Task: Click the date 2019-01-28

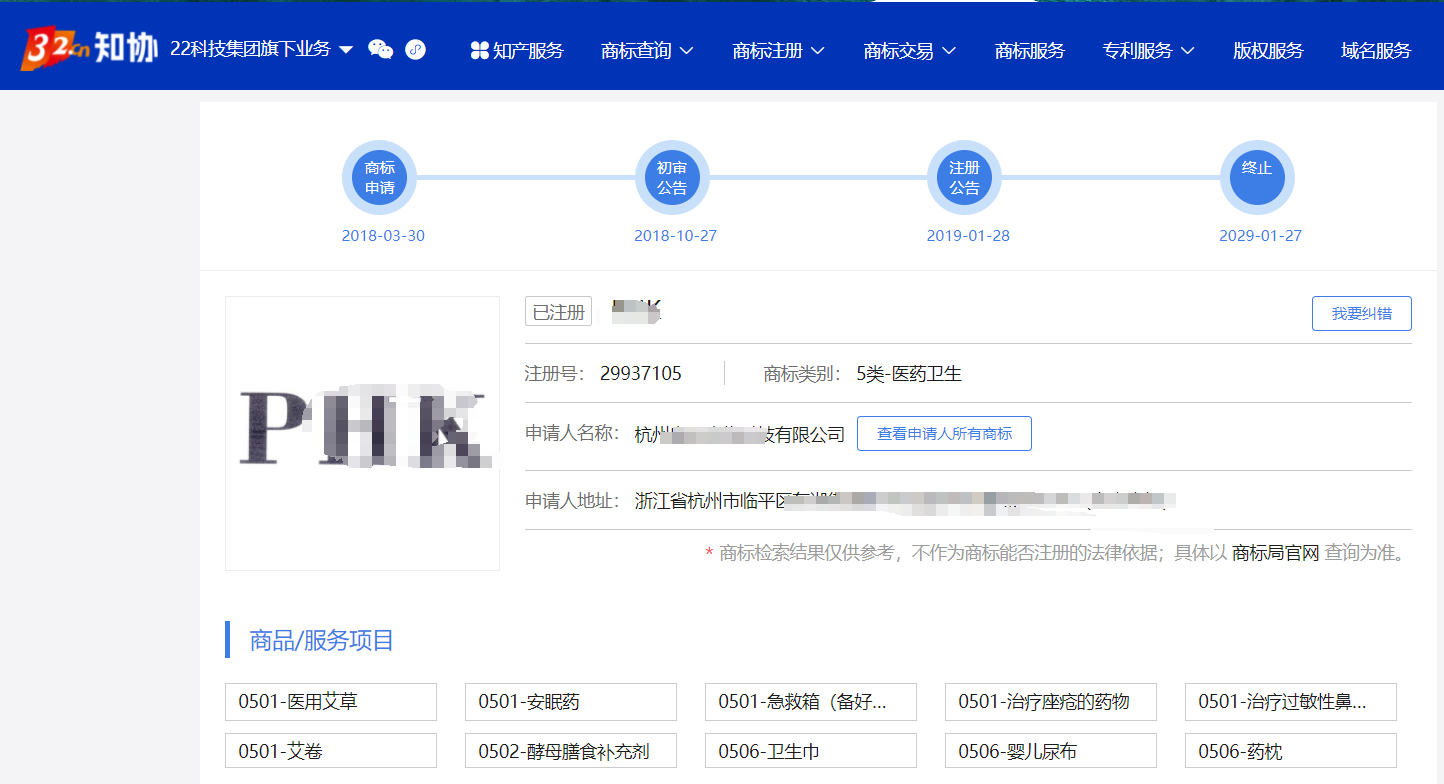Action: tap(968, 236)
